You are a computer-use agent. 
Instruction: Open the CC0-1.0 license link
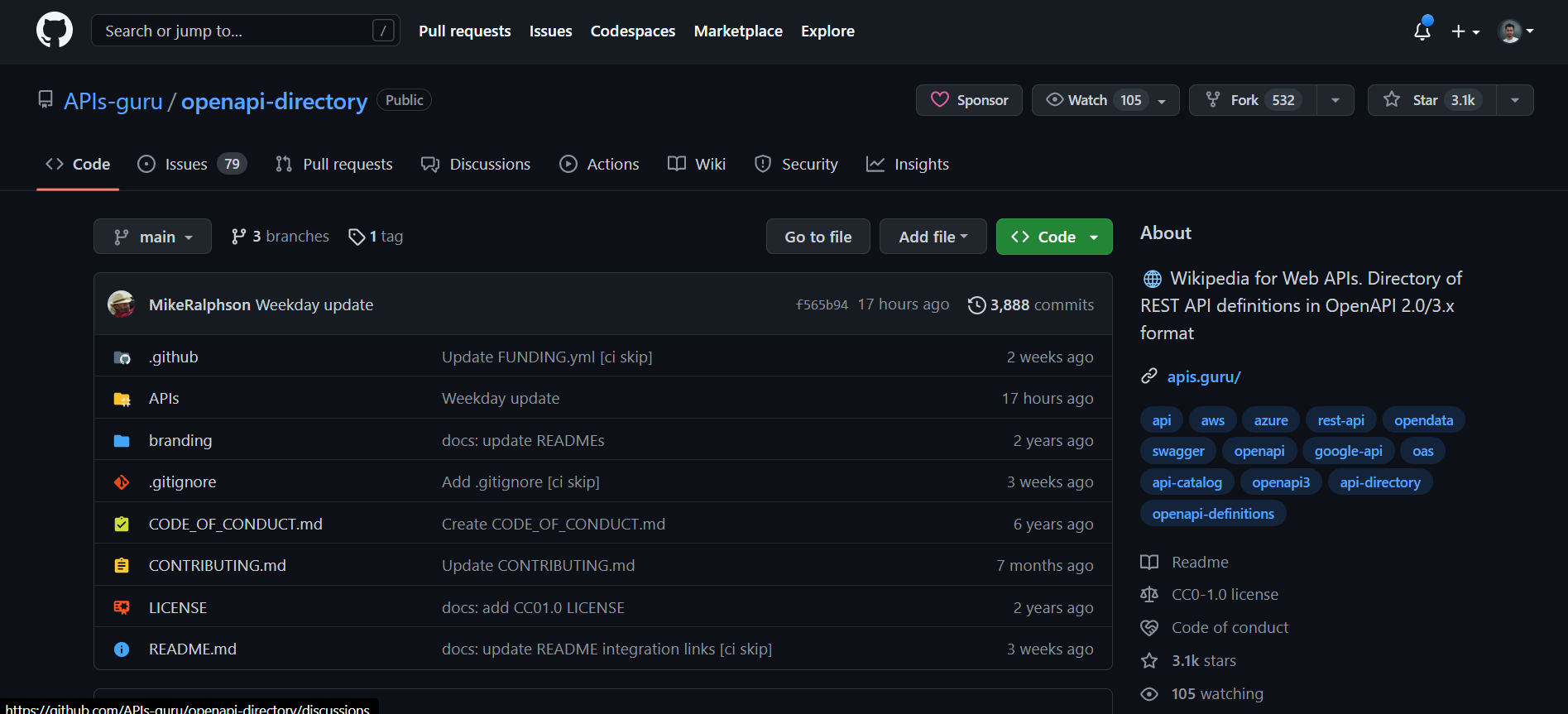[1225, 595]
